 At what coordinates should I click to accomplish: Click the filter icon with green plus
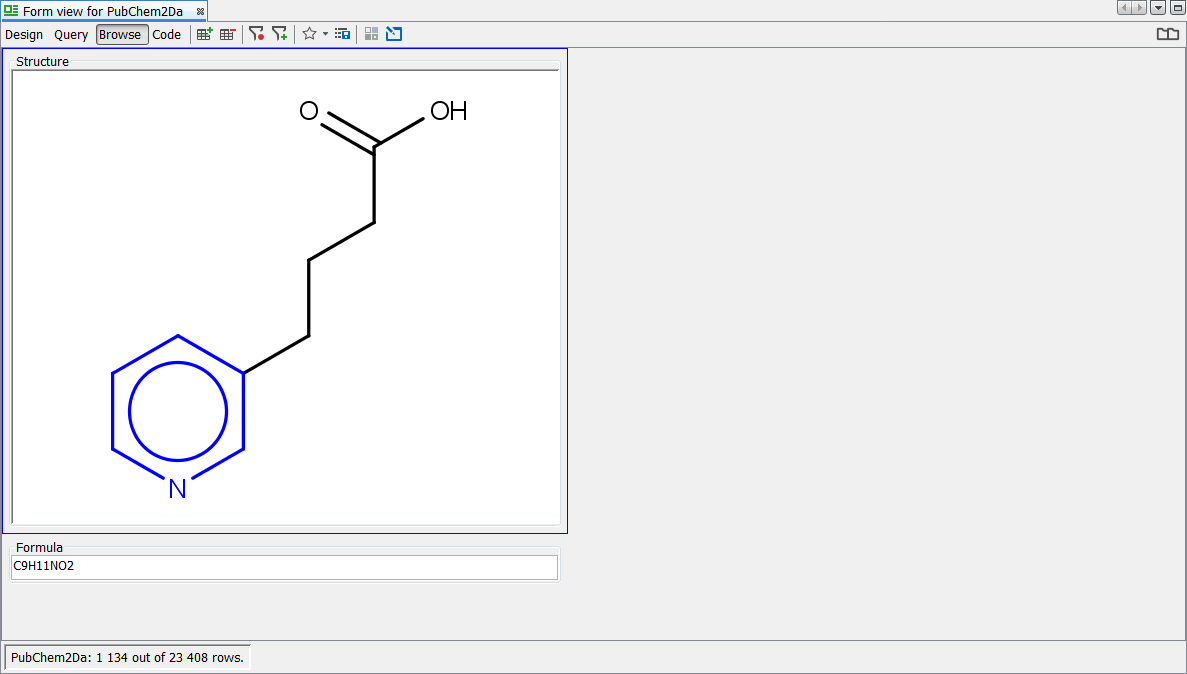tap(279, 34)
